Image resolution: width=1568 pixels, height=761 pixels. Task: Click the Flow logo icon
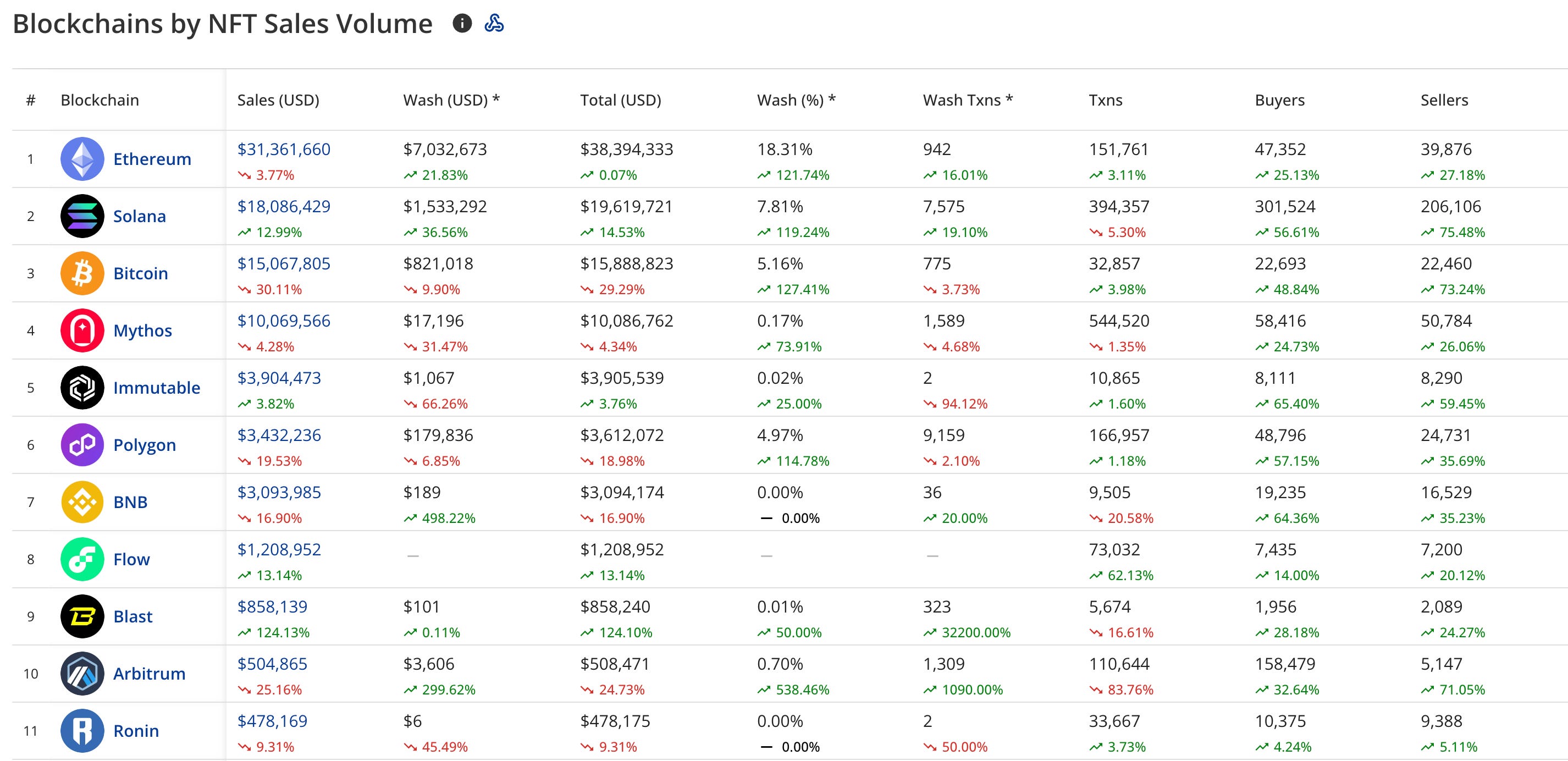tap(82, 560)
